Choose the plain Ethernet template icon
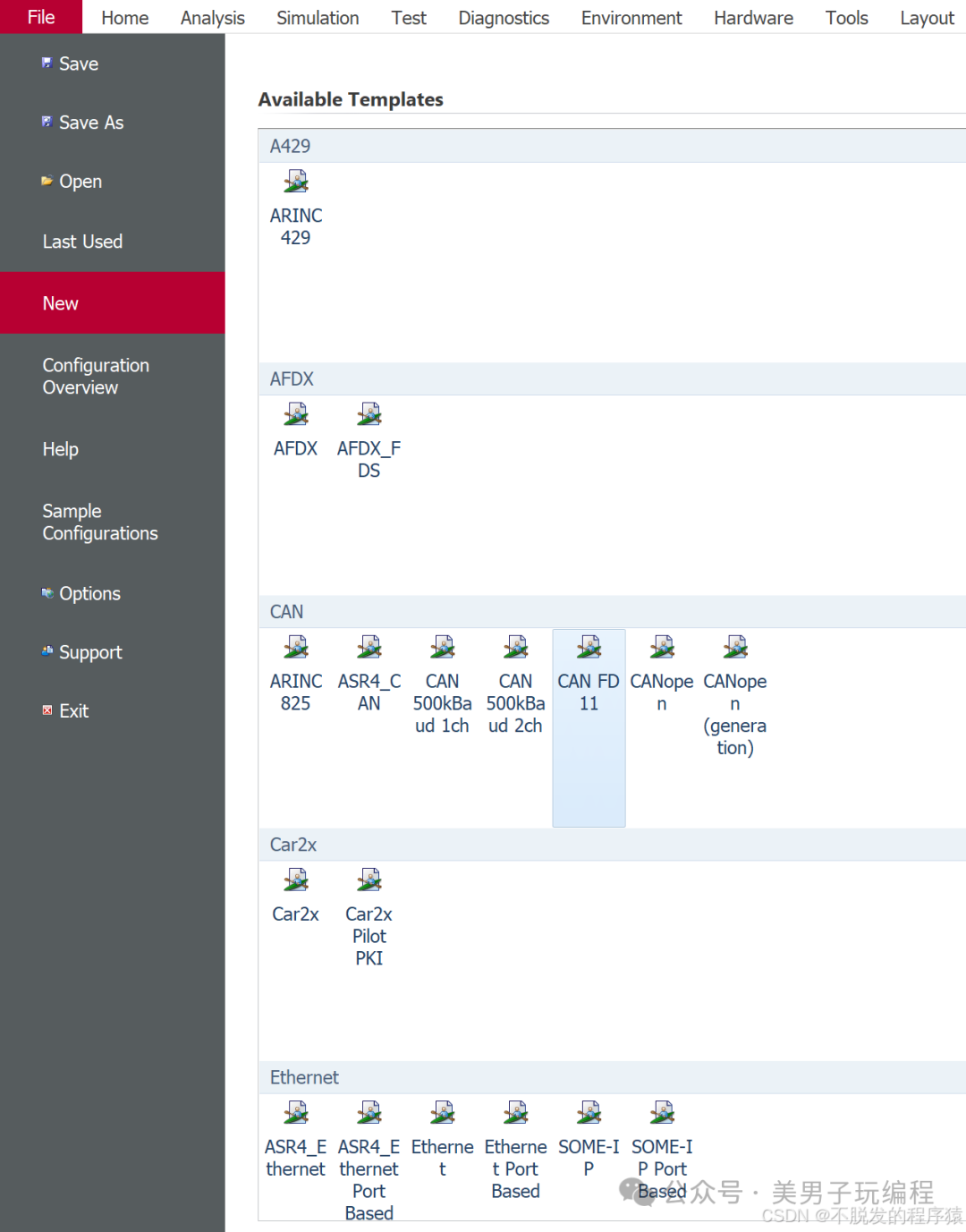 point(443,1113)
